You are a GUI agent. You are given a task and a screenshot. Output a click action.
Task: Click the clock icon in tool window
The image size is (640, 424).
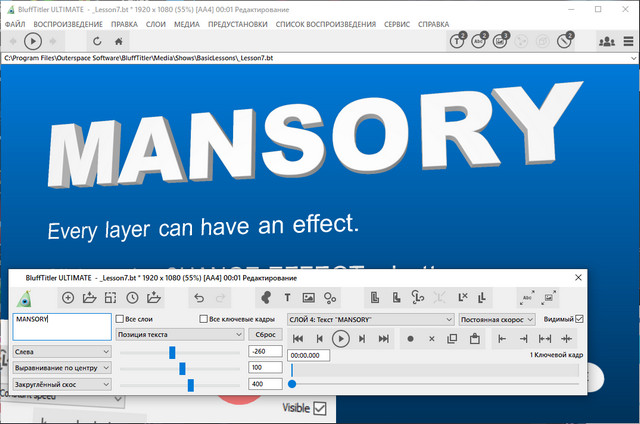132,297
